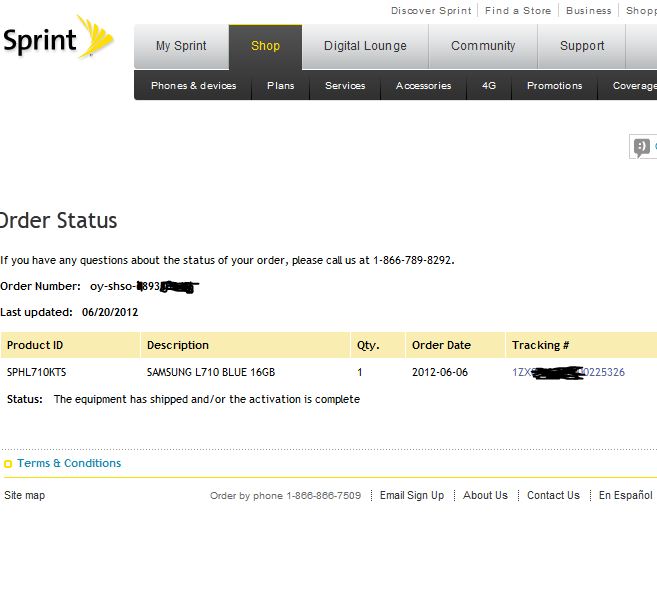Open the Find a Store link
This screenshot has height=595, width=657.
click(518, 11)
